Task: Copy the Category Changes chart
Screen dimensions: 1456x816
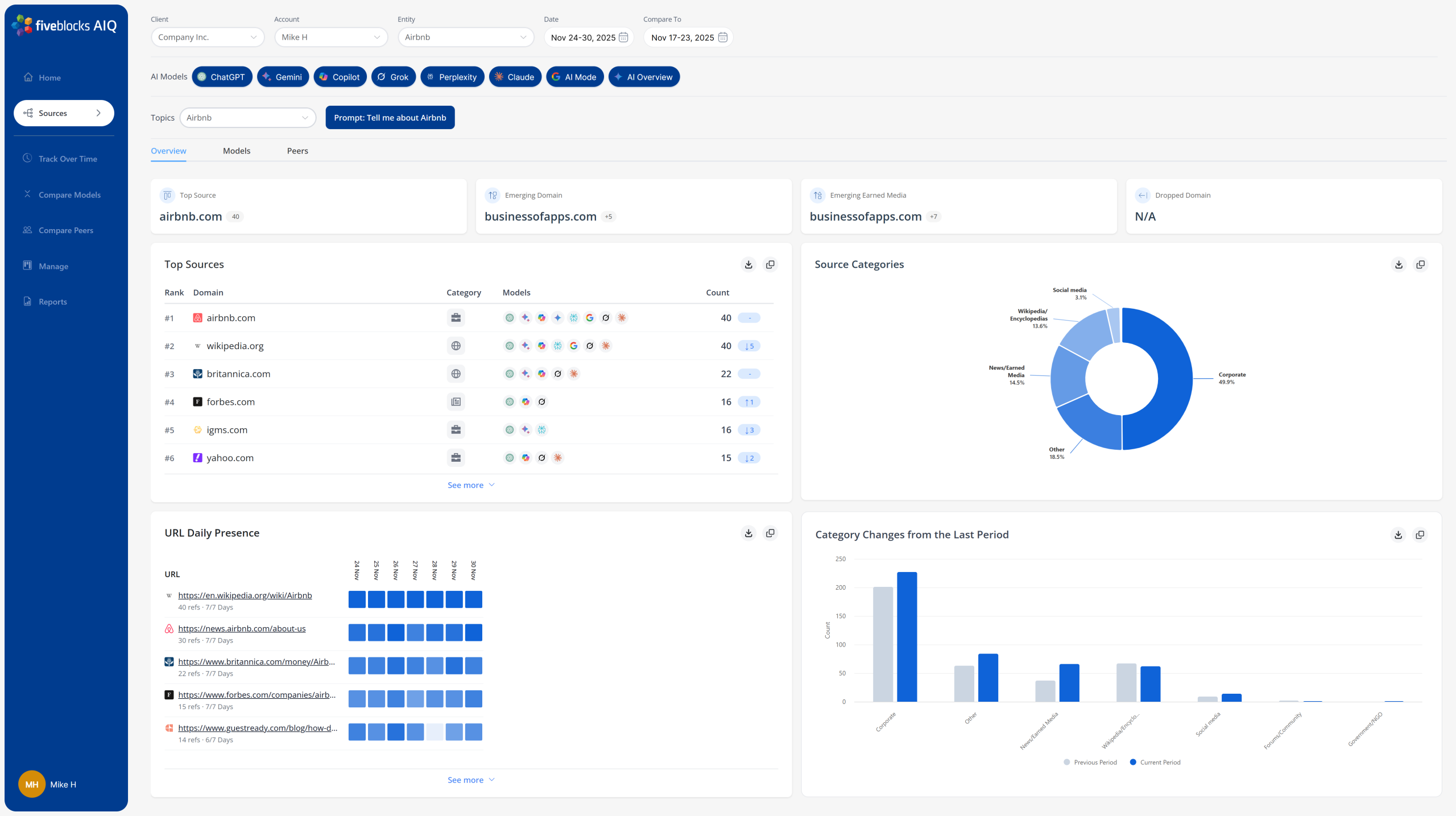Action: coord(1420,535)
